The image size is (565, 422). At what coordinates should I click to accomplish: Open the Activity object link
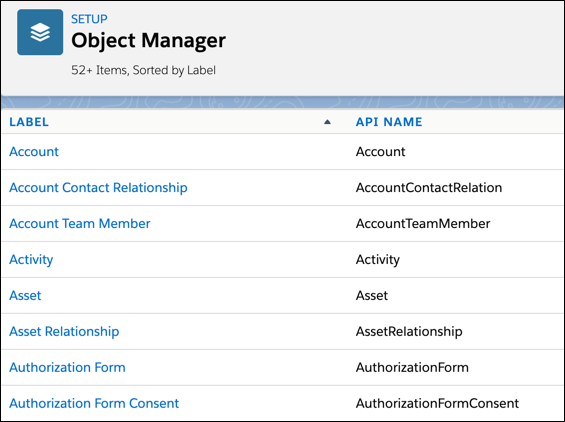[x=31, y=260]
